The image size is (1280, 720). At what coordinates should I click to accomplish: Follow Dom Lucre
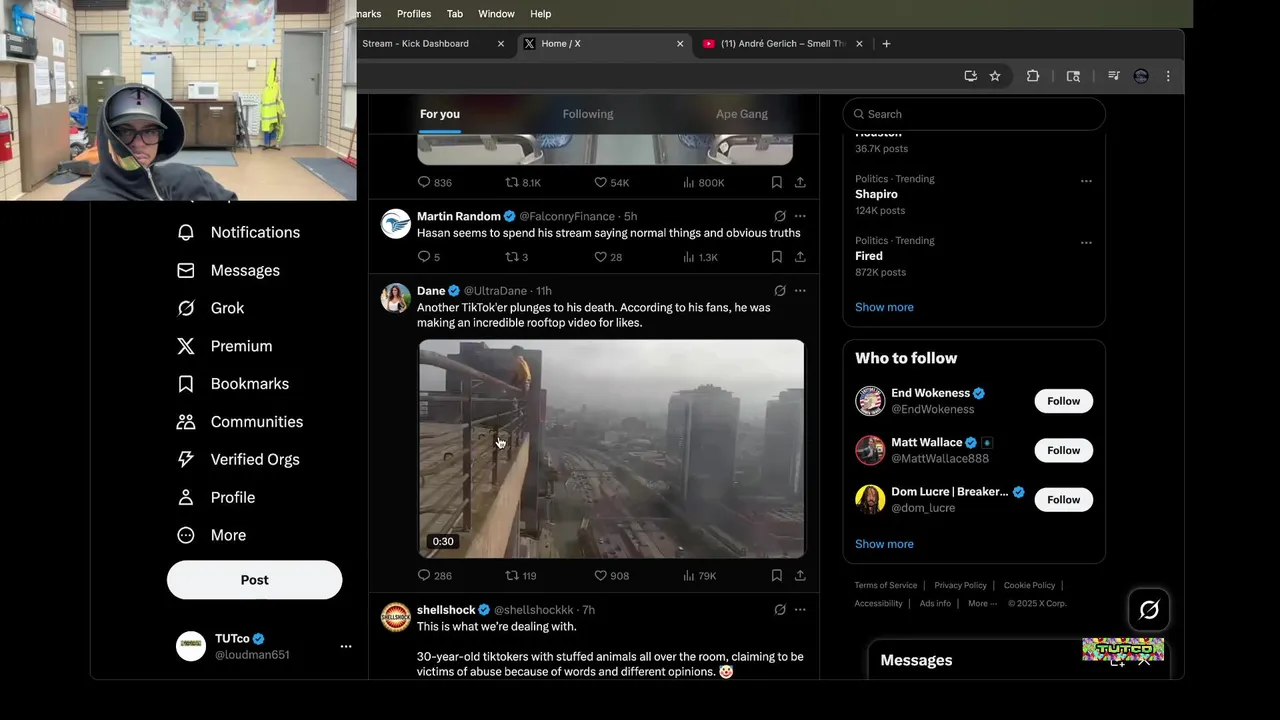tap(1064, 500)
